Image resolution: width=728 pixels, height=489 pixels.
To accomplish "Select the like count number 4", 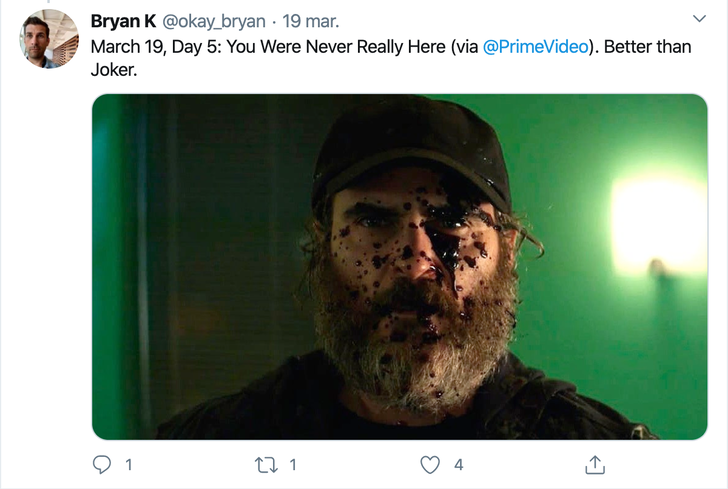I will point(458,465).
